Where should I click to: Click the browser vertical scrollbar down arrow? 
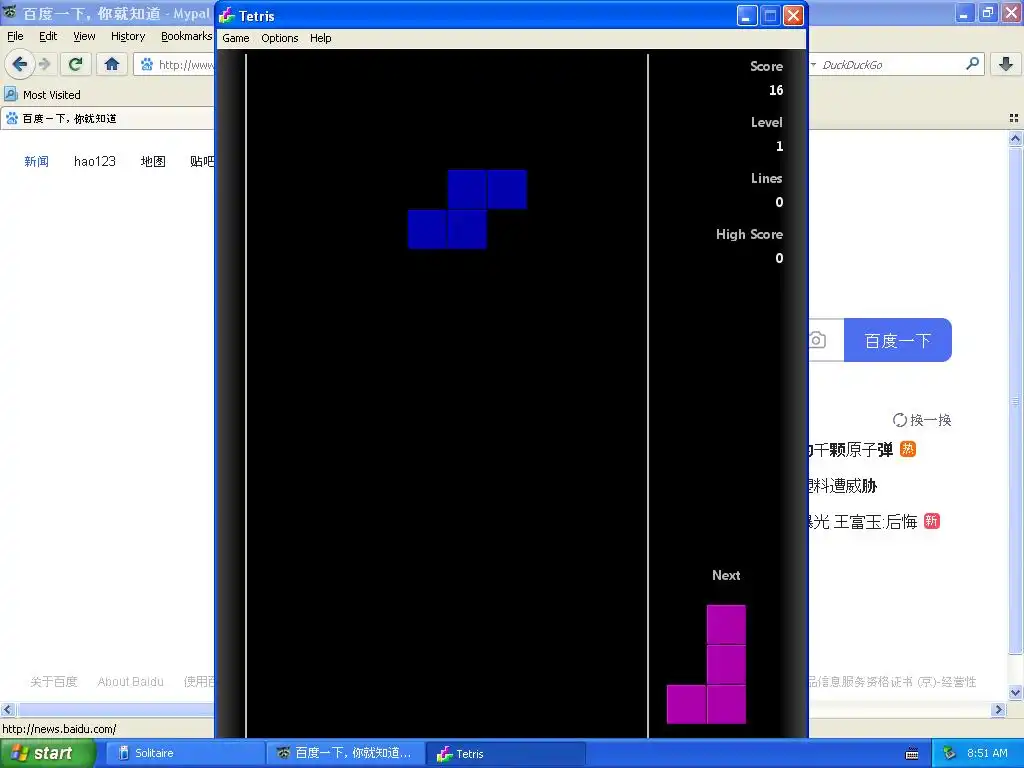1015,693
